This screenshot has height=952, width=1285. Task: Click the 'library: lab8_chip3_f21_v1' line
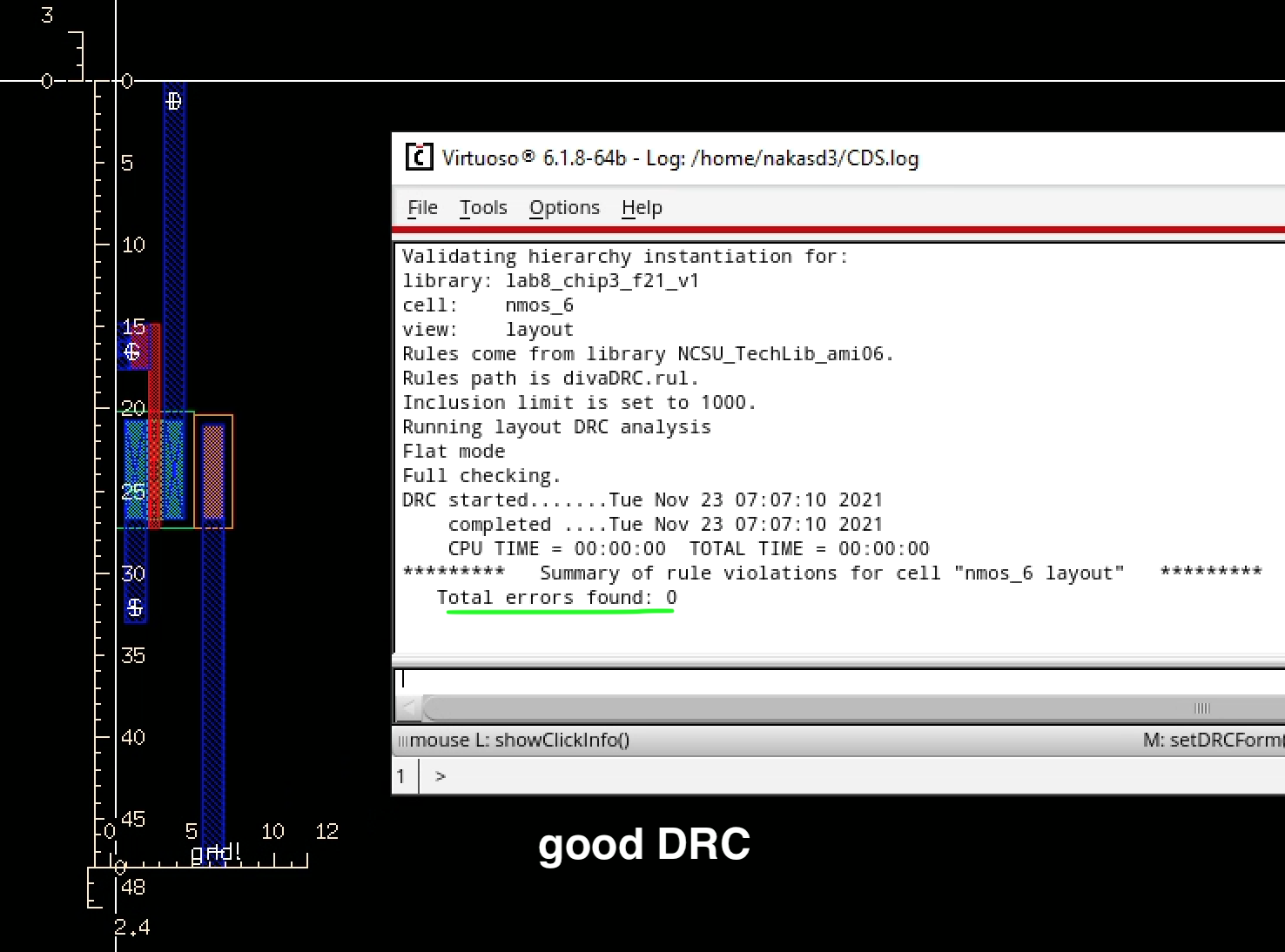(x=550, y=280)
